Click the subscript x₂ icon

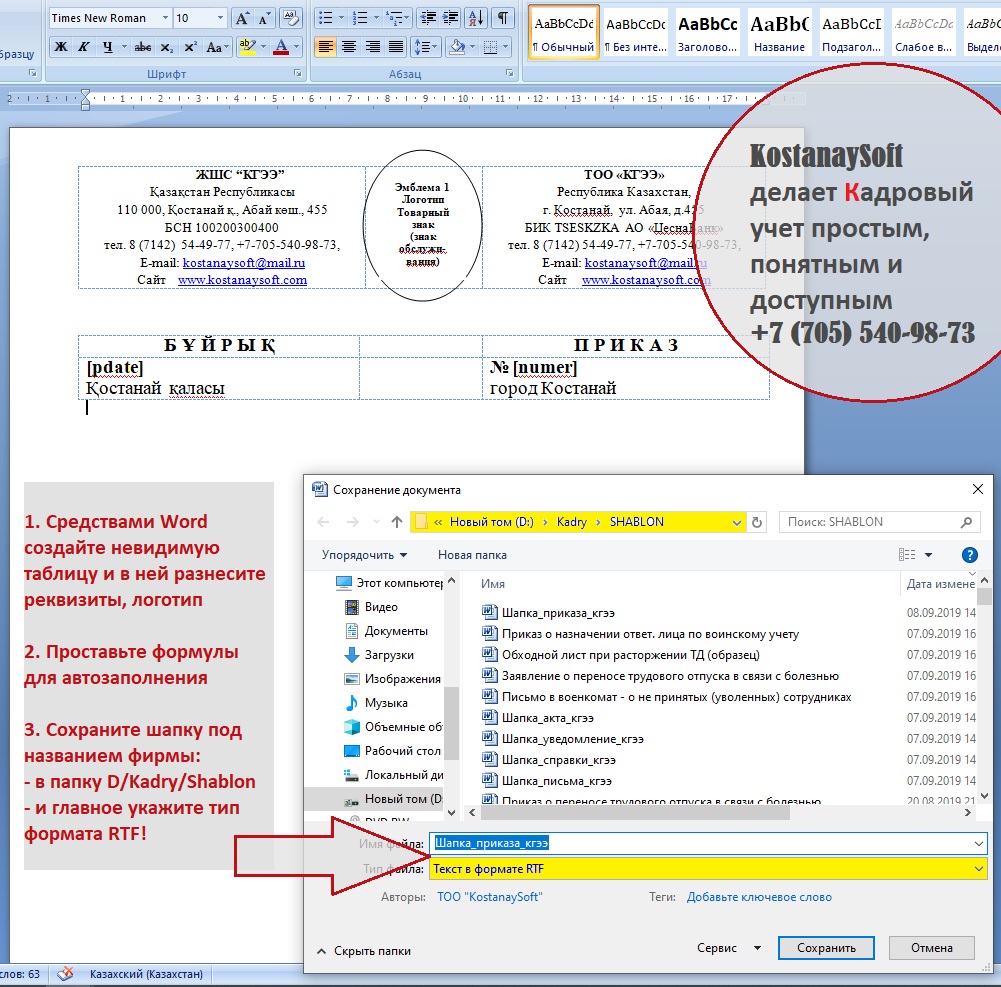[x=167, y=47]
